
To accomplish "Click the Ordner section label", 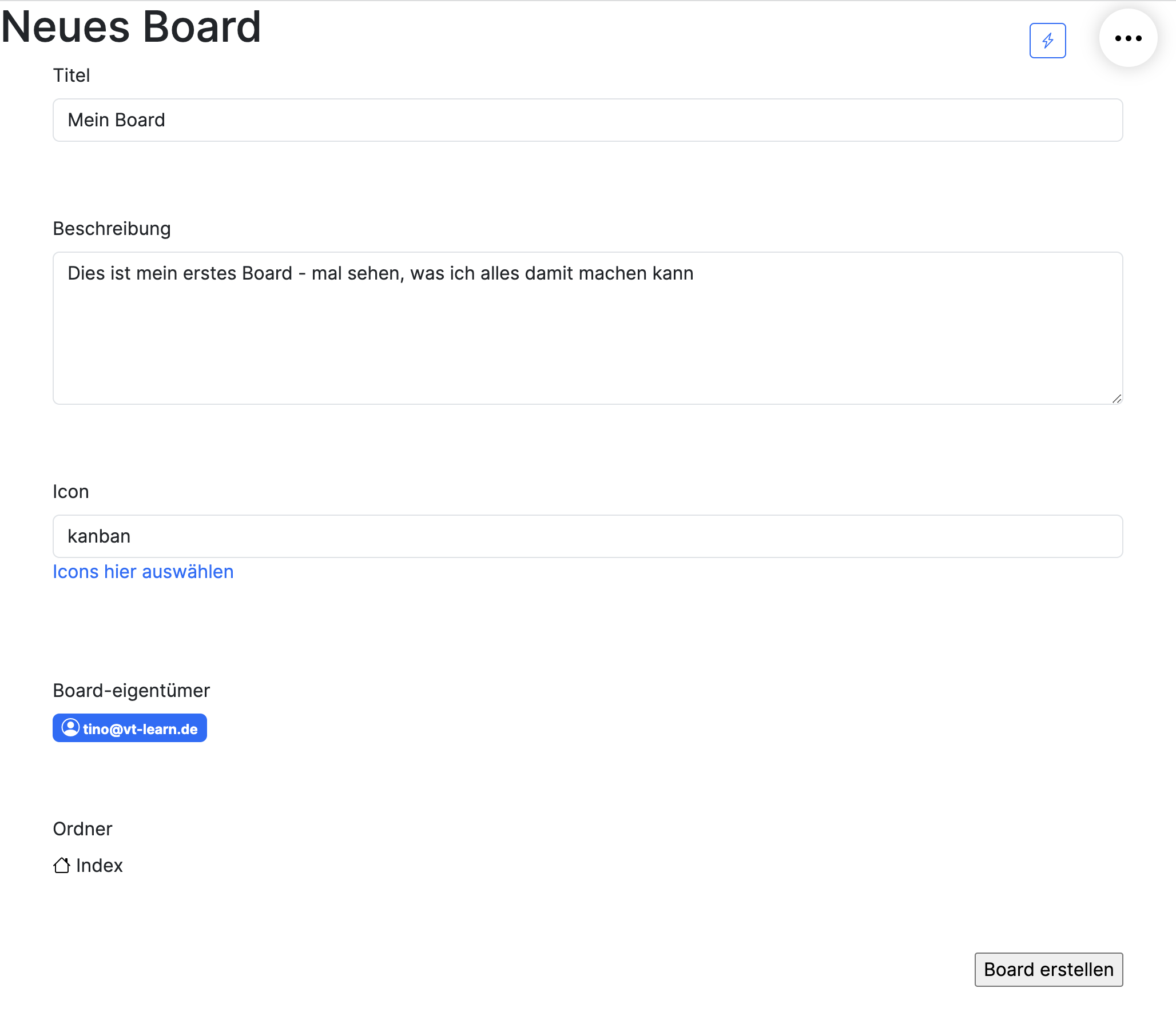I will (82, 828).
